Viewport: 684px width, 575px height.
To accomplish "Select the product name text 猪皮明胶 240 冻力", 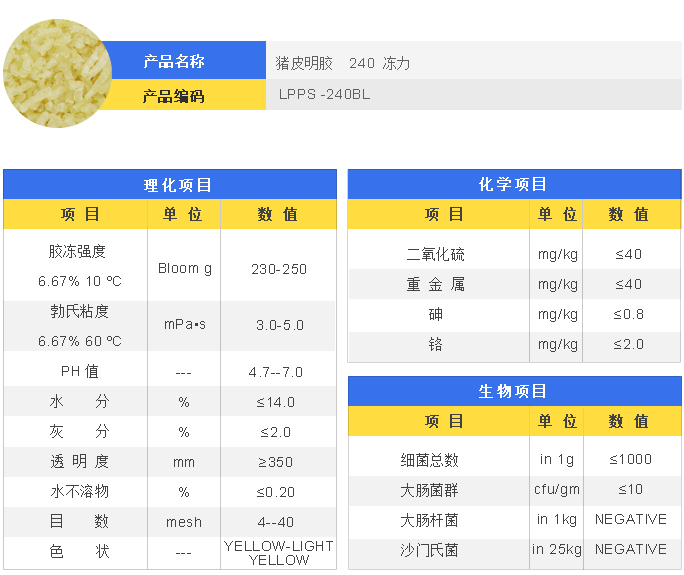I will (342, 63).
